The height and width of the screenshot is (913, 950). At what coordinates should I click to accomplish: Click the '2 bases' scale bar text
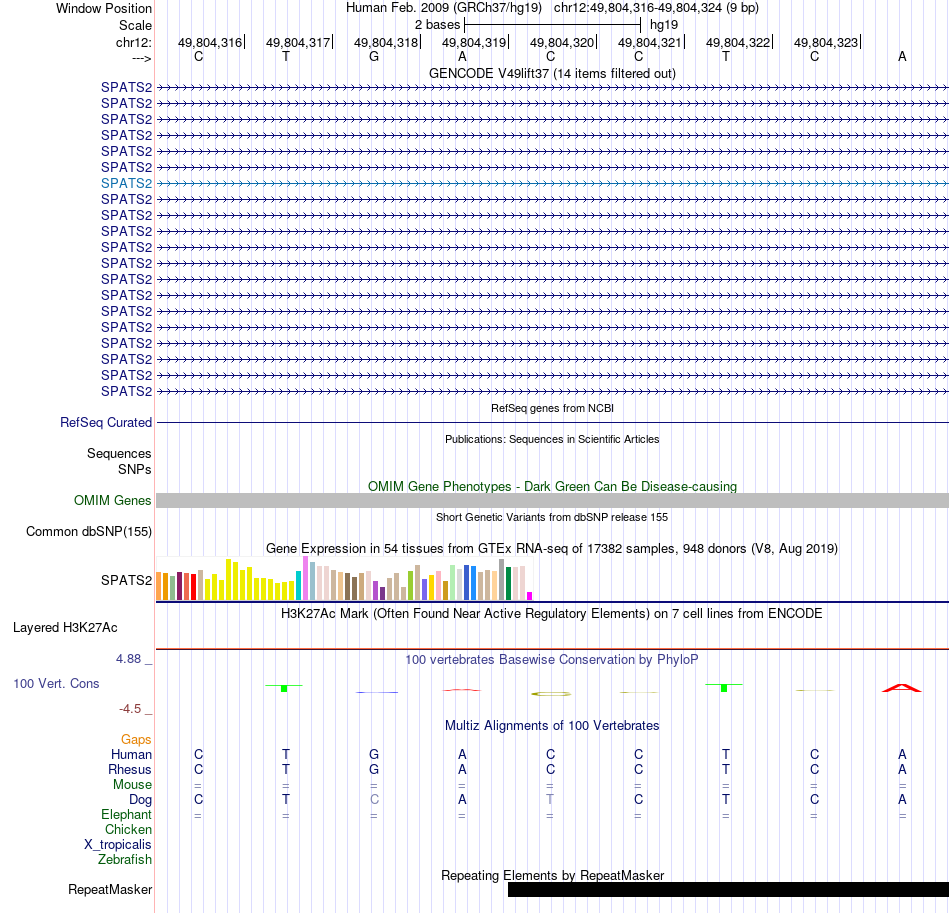[437, 25]
